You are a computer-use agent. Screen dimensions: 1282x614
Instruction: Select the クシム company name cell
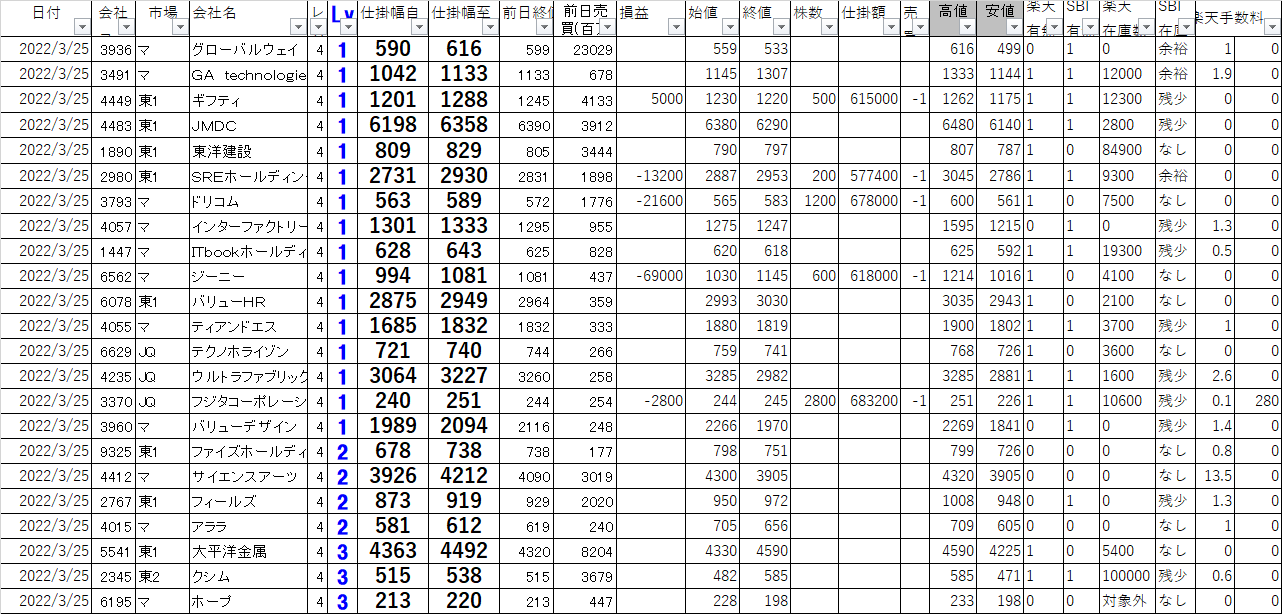pos(248,576)
